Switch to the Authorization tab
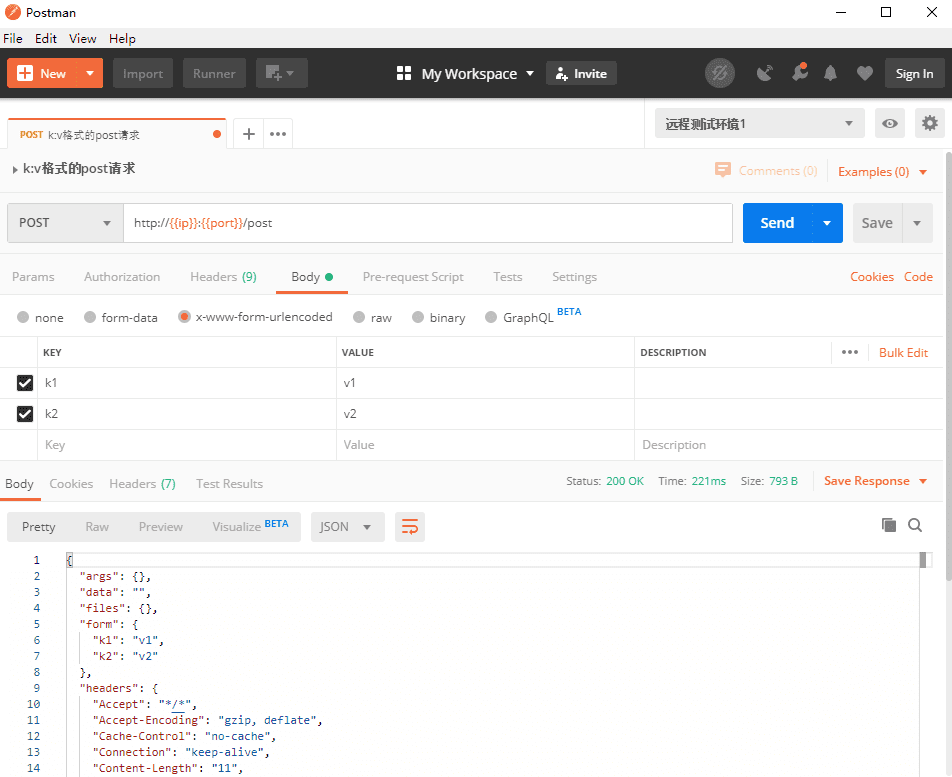 [122, 277]
